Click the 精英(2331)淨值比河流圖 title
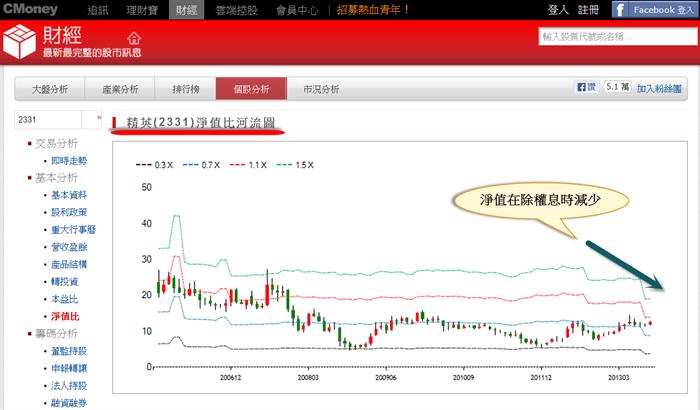Screen dimensions: 700x410 tap(200, 122)
